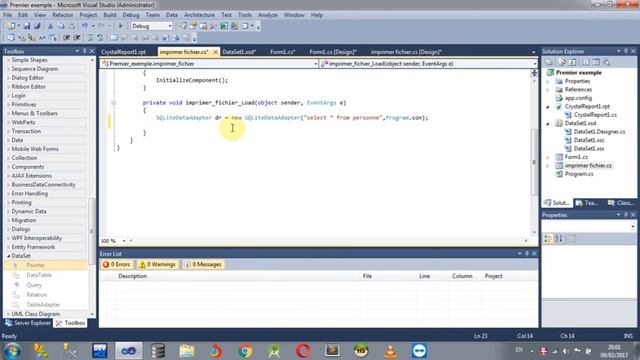Select Program.cs in Solution Explorer
Image resolution: width=640 pixels, height=360 pixels.
click(x=579, y=174)
